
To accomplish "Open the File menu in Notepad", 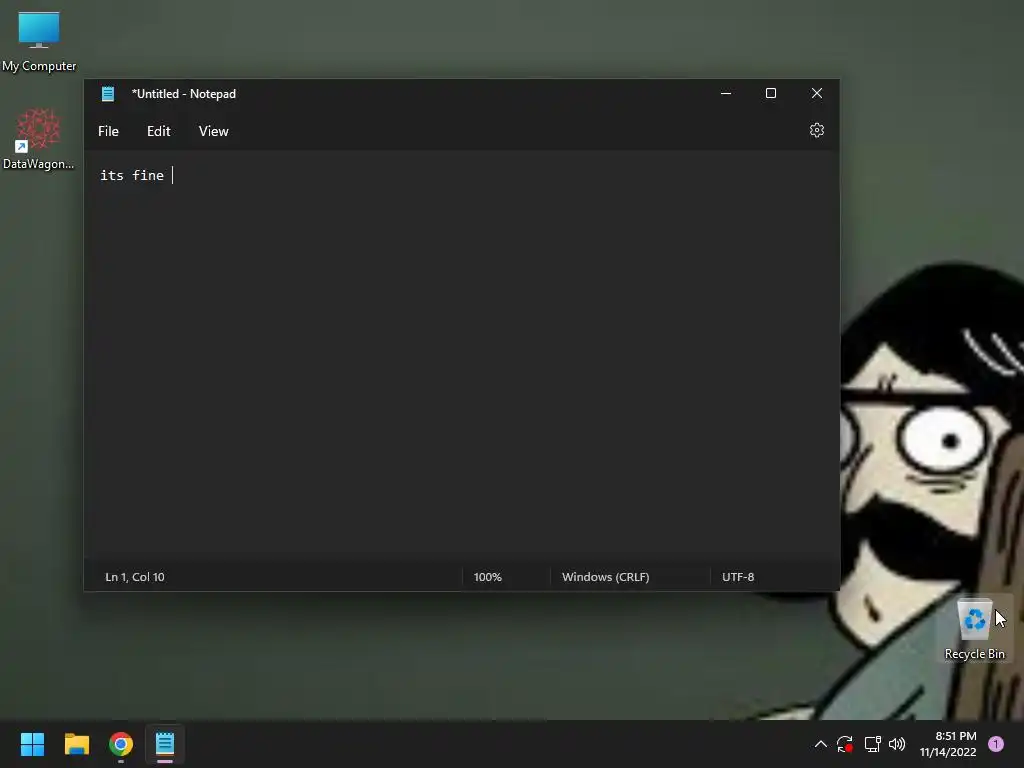I will (108, 131).
